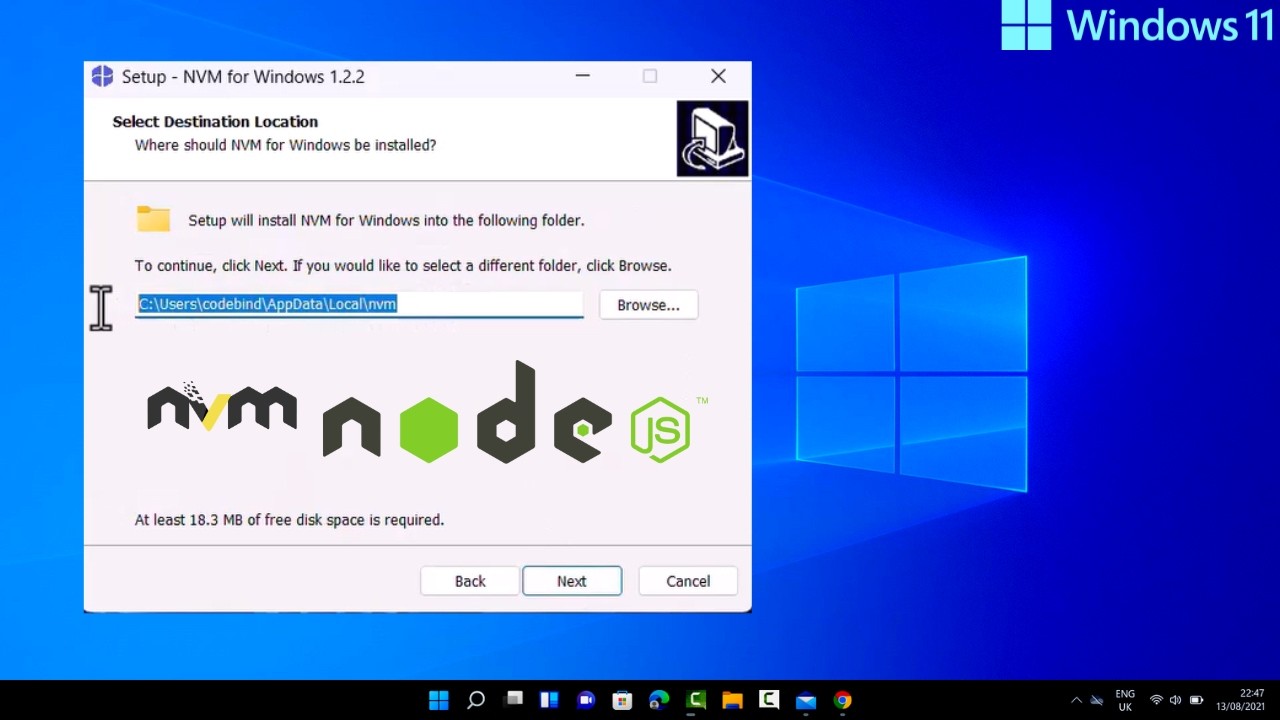Screen dimensions: 1280x720
Task: Launch Microsoft Store from taskbar
Action: click(x=622, y=700)
